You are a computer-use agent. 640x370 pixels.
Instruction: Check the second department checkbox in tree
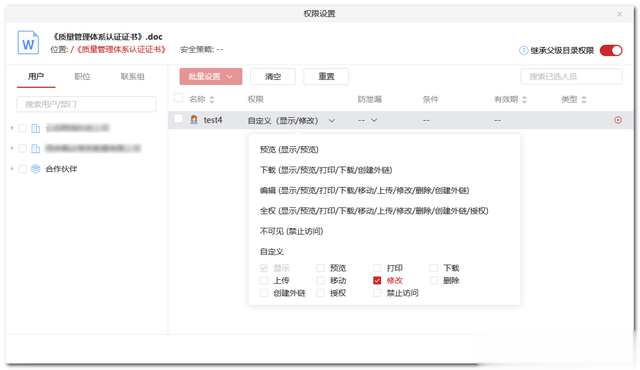23,148
